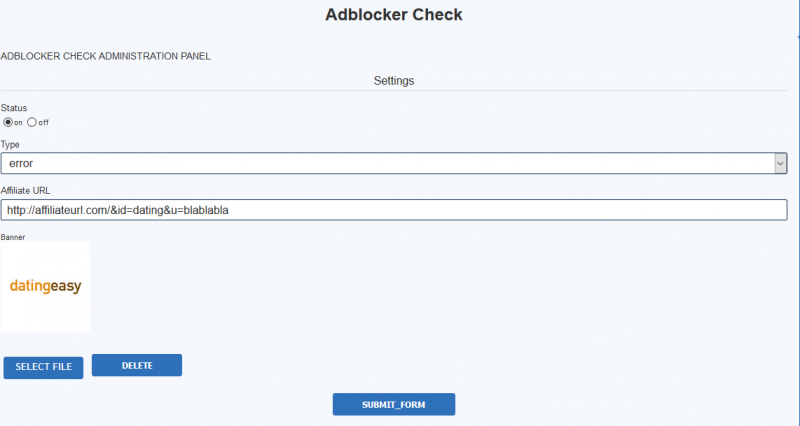Submit settings with the SUBMIT_FORM button
Viewport: 800px width, 426px height.
(x=394, y=404)
